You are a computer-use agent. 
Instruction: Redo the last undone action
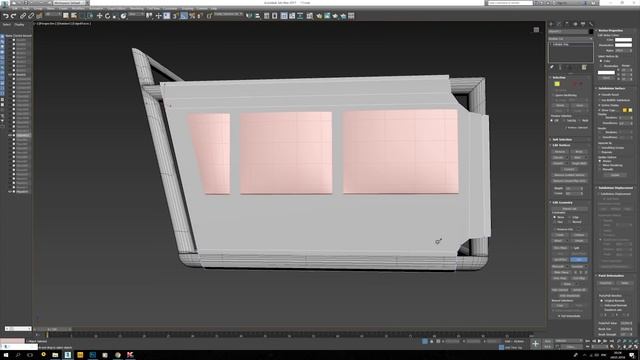click(x=13, y=16)
